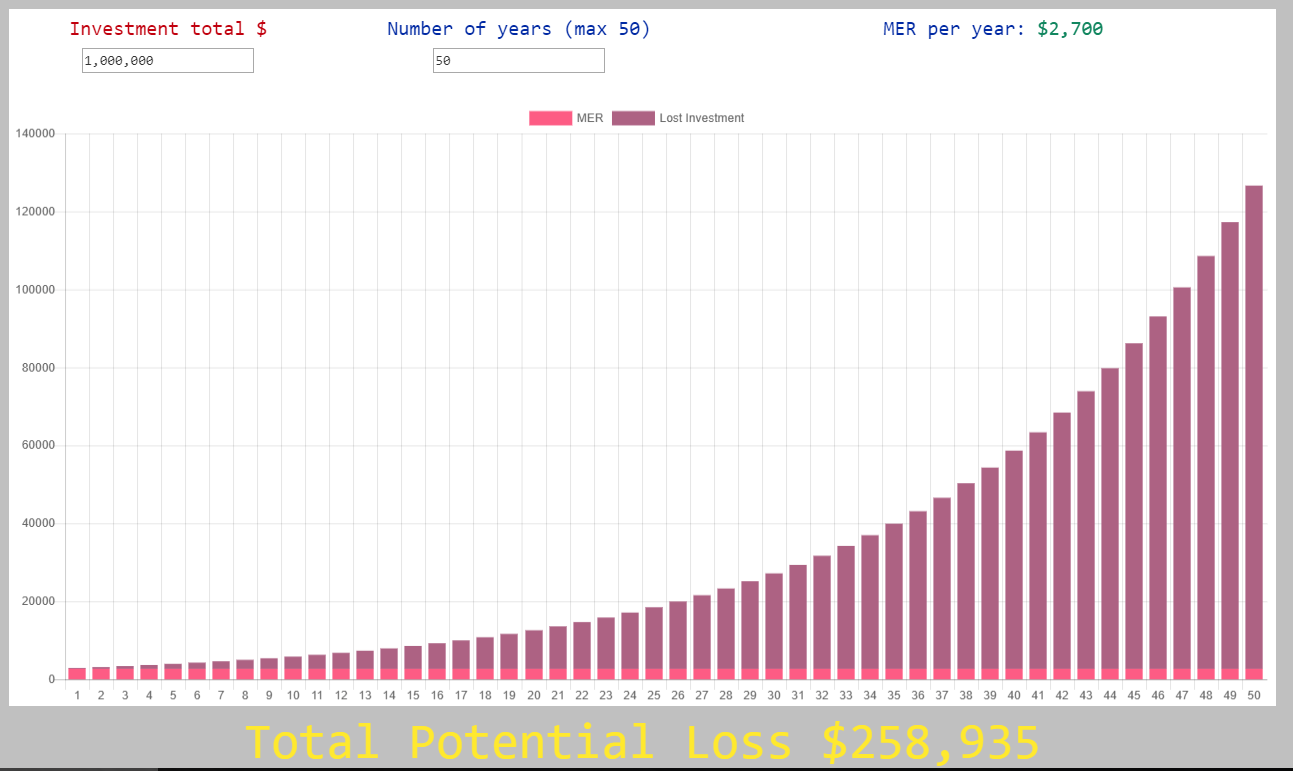Click the bar for year 30
Viewport: 1293px width, 771px height.
774,626
